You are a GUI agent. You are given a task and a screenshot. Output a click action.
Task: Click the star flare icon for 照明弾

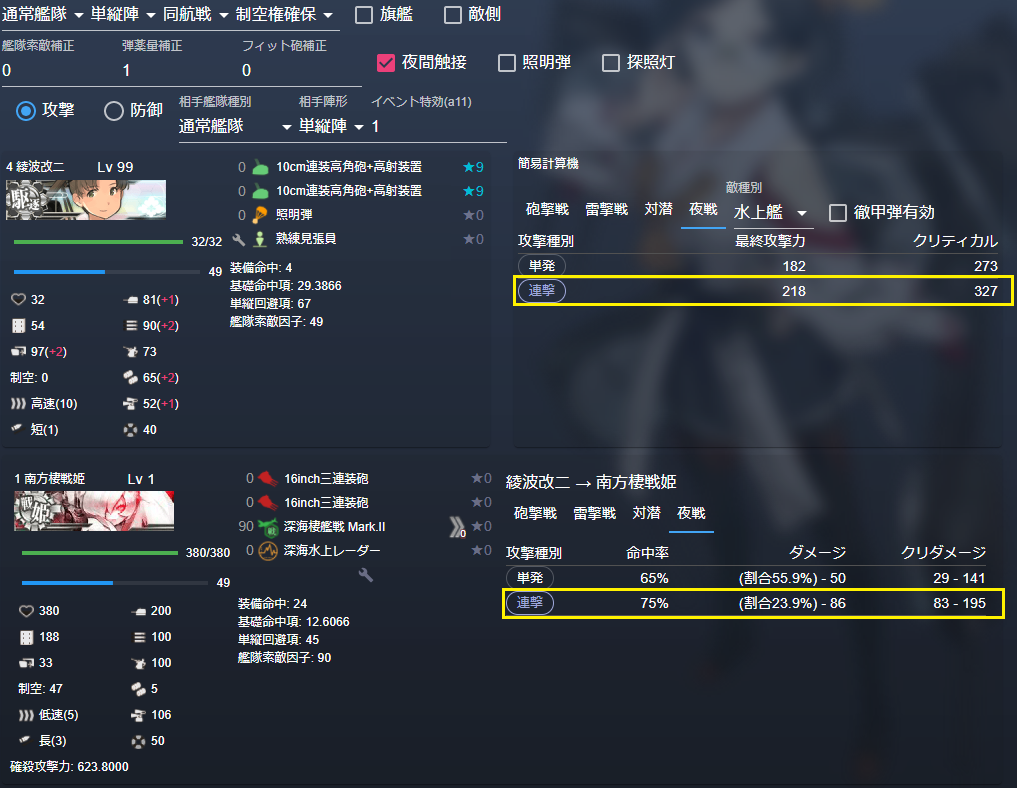[x=260, y=215]
